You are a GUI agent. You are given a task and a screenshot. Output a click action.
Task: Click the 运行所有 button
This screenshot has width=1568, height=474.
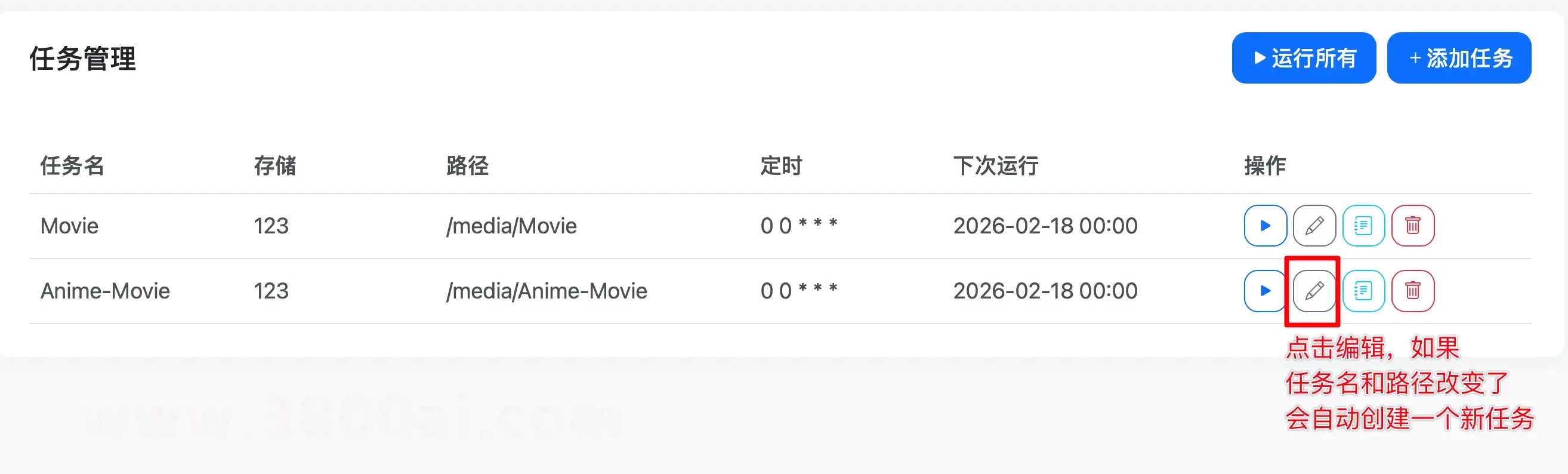click(1303, 59)
